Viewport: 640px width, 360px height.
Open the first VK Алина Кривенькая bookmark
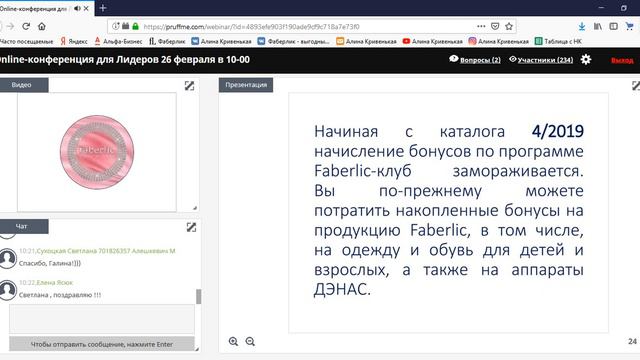pos(221,41)
